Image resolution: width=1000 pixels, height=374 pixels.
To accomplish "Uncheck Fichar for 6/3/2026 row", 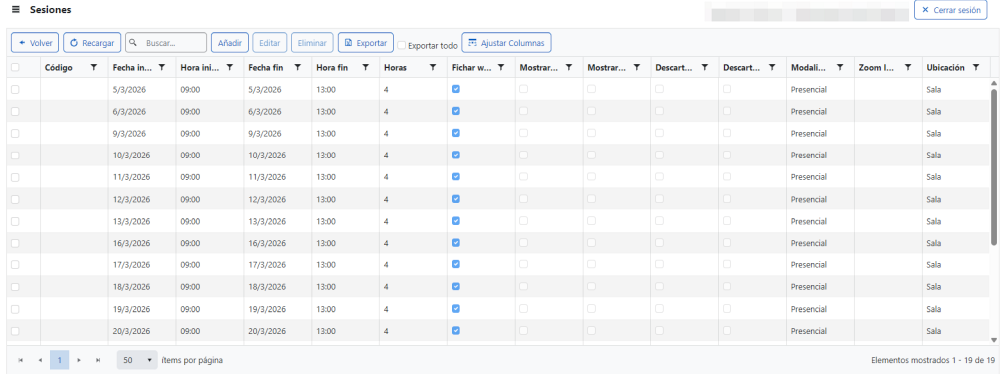I will tap(456, 111).
